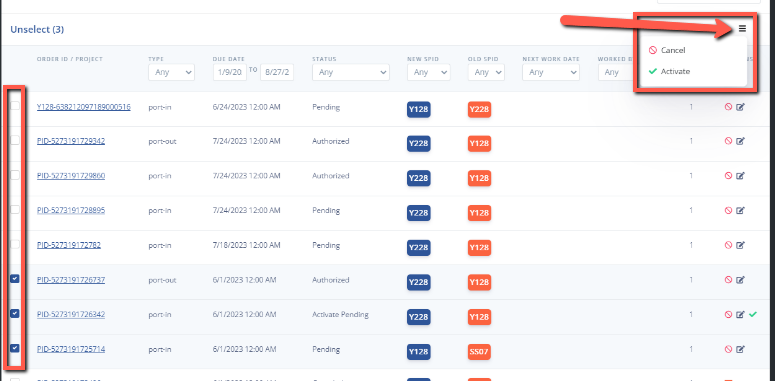Untick the PID-5273191725714 checkbox
Image resolution: width=775 pixels, height=381 pixels.
click(15, 348)
